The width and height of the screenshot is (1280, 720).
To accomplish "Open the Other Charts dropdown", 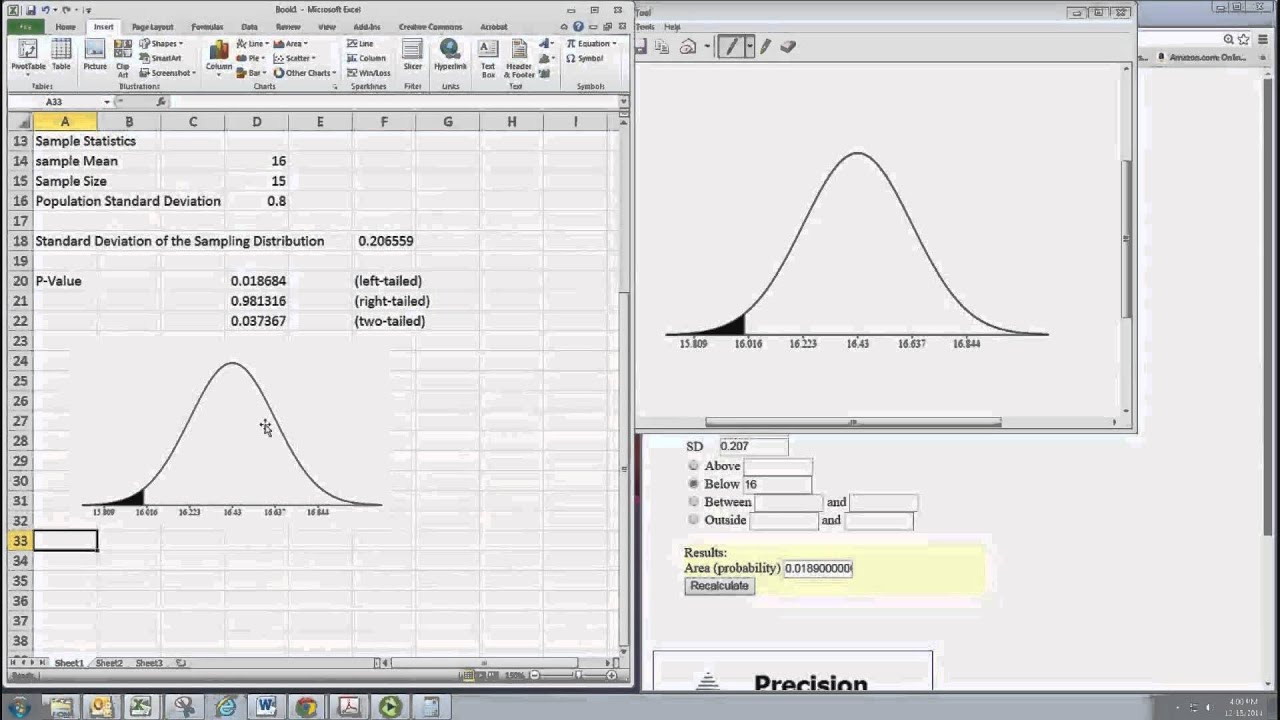I will (305, 72).
